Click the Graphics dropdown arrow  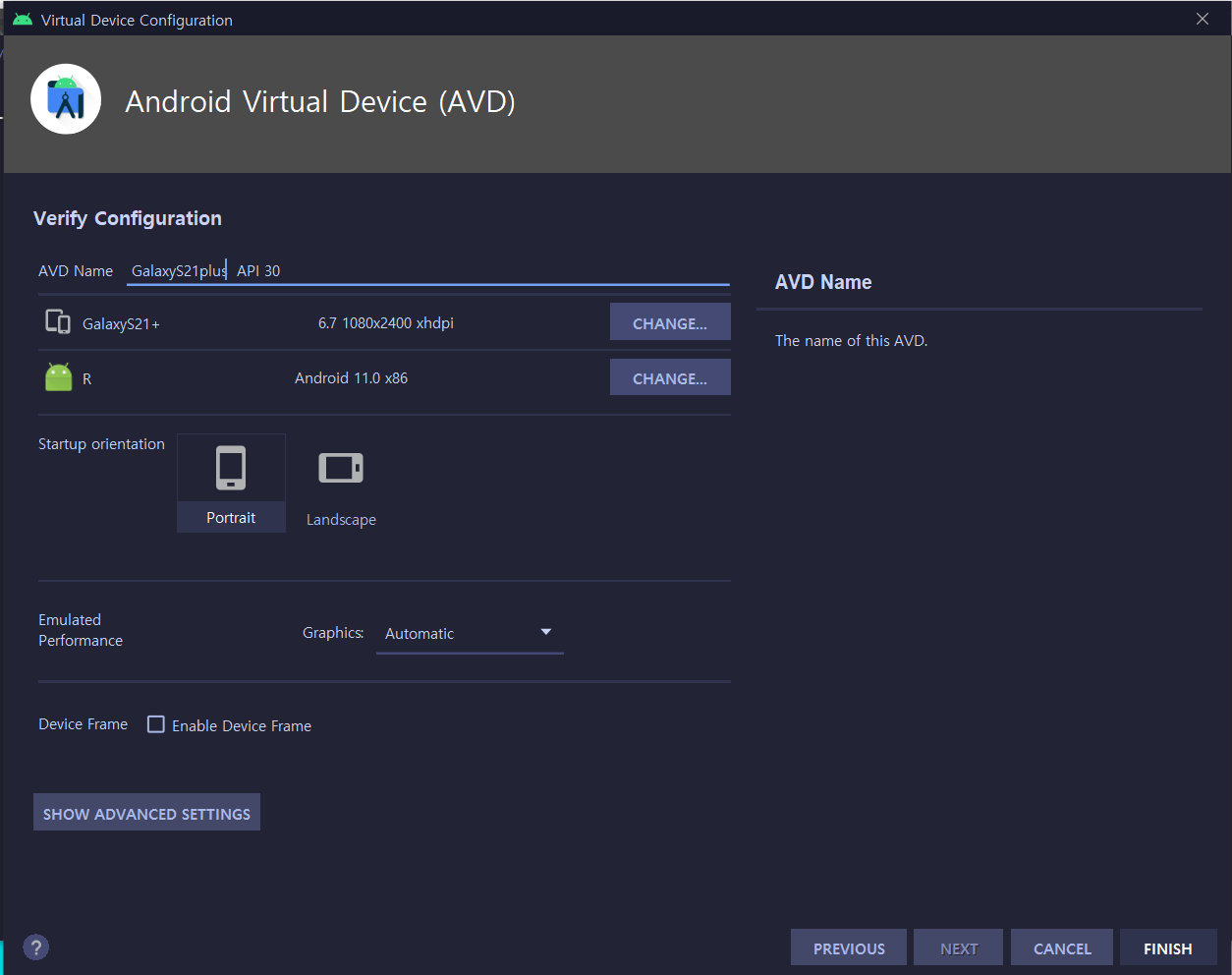click(546, 633)
